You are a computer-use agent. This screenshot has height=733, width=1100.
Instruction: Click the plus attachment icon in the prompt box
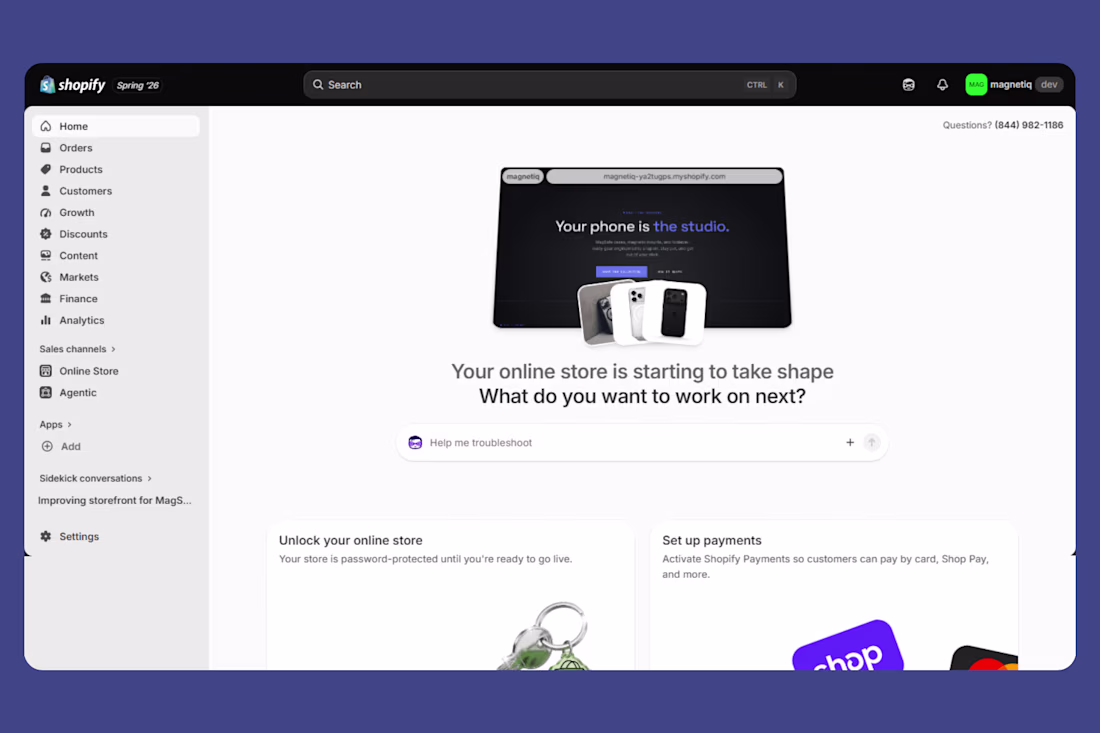click(x=850, y=443)
